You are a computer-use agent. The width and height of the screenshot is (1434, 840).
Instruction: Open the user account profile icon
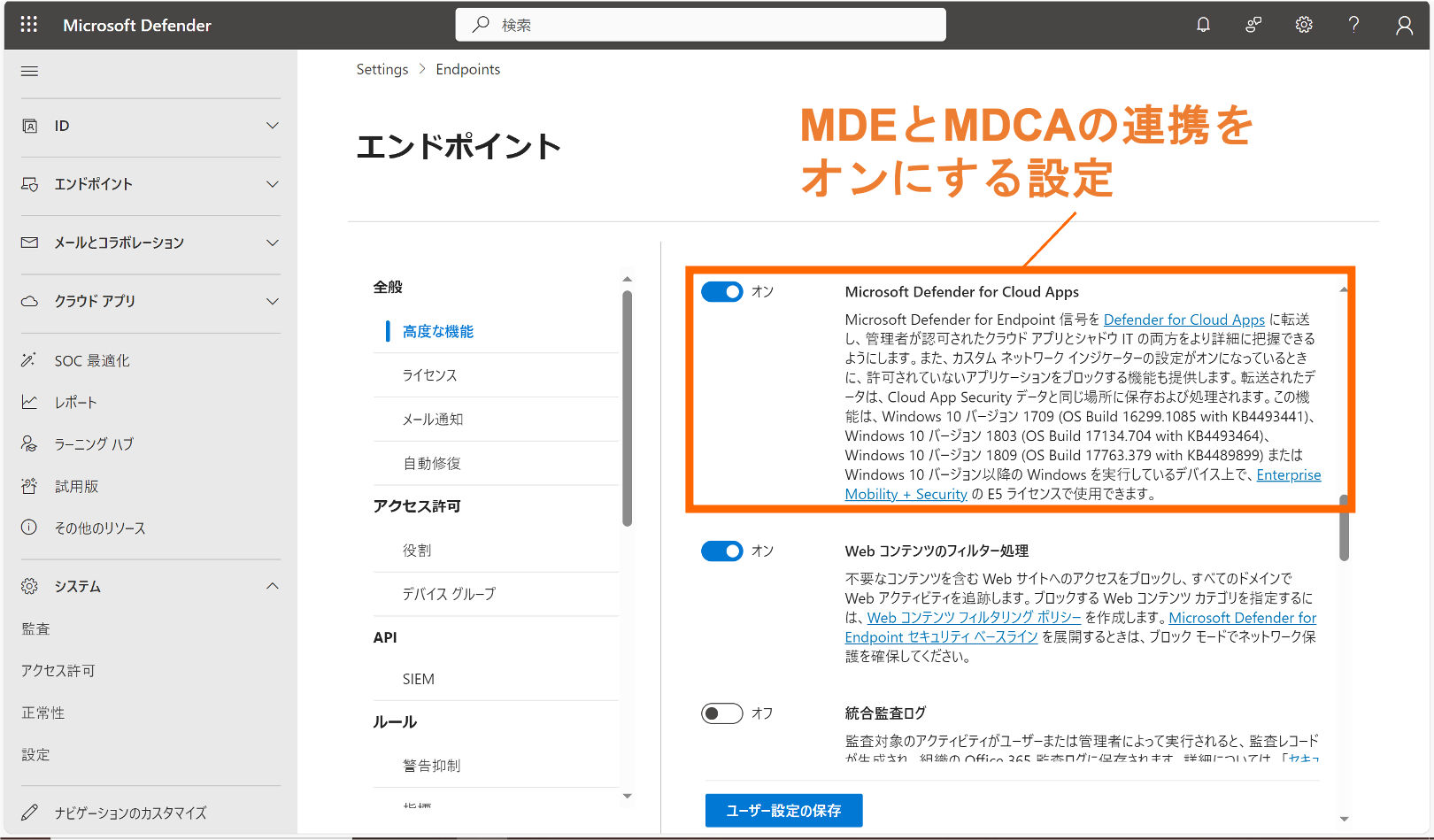point(1404,25)
